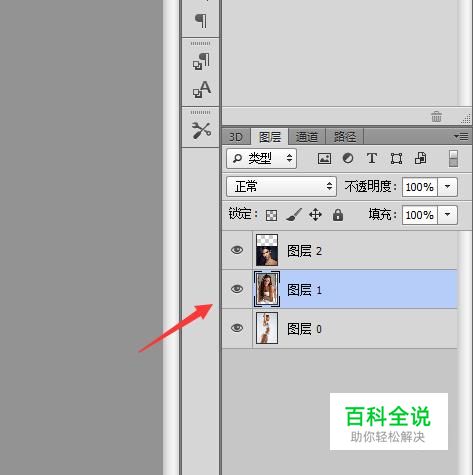Viewport: 473px width, 475px height.
Task: Select layer name 图层 1
Action: (x=304, y=290)
